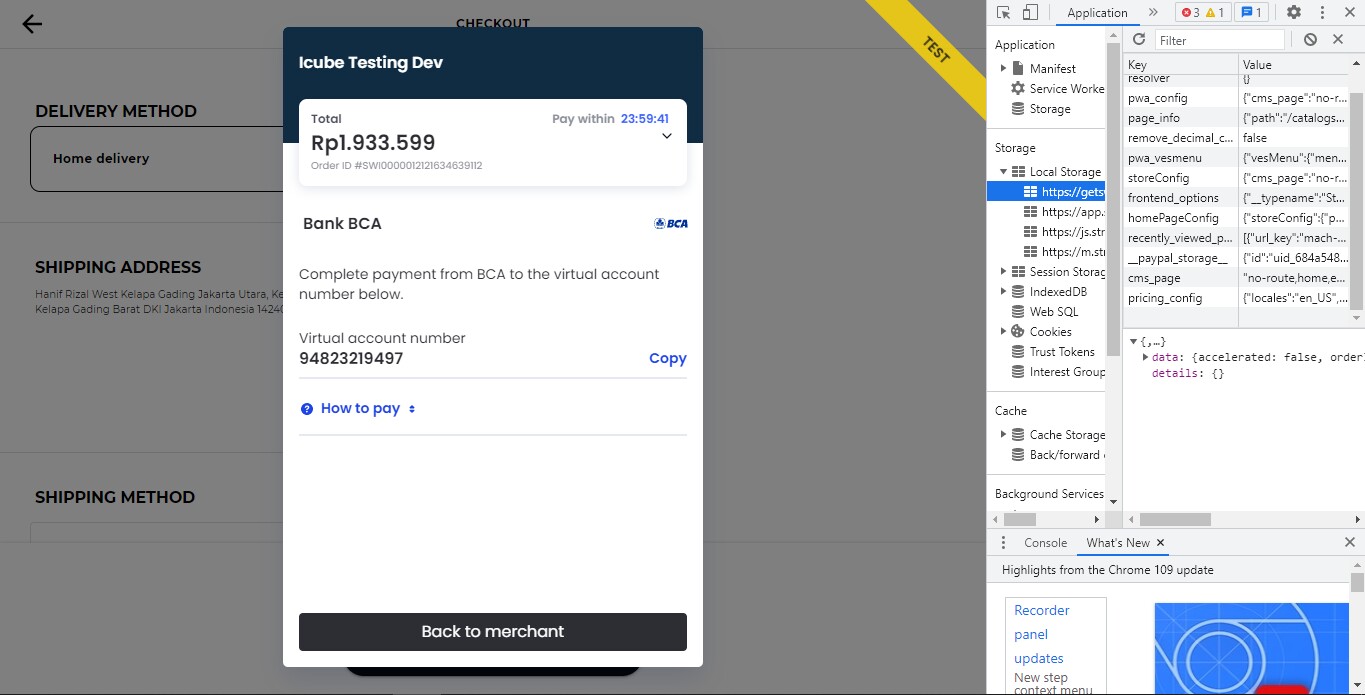
Task: Click the Key column header
Action: 1180,64
